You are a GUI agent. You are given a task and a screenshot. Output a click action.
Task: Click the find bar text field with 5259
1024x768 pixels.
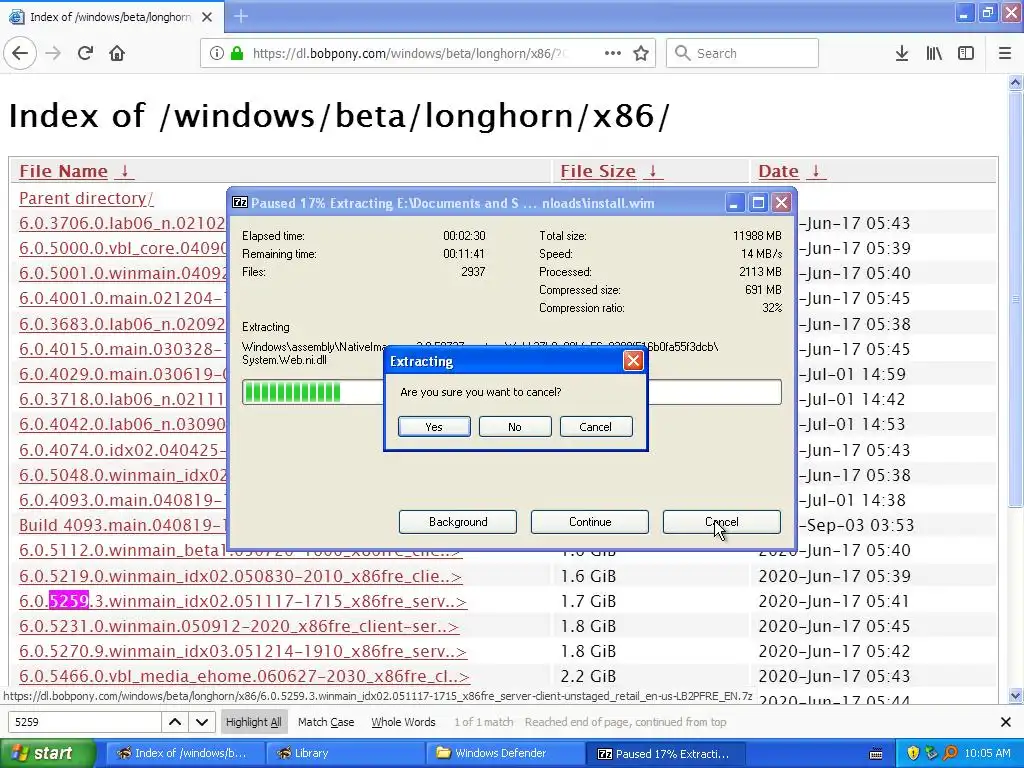coord(85,722)
